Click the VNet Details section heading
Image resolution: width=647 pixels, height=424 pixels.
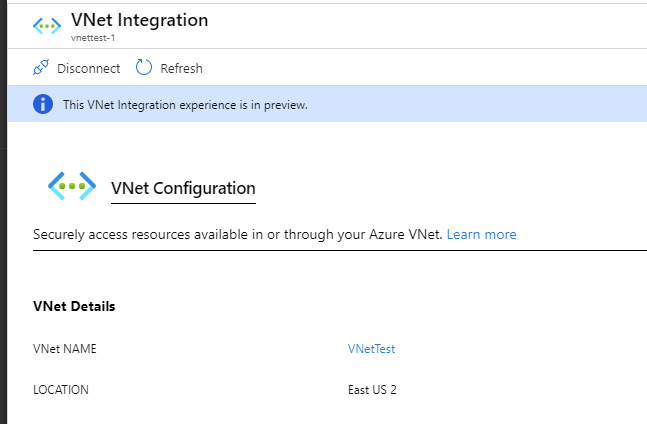pyautogui.click(x=74, y=306)
